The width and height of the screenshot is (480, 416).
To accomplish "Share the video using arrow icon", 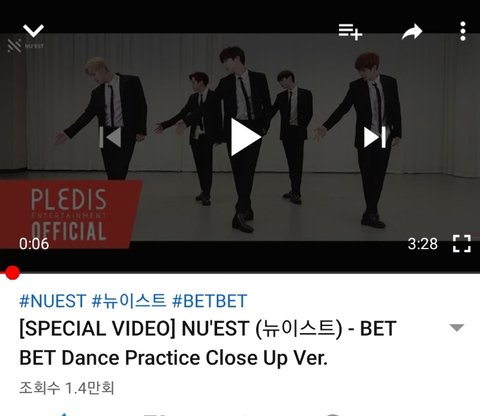I will coord(412,32).
